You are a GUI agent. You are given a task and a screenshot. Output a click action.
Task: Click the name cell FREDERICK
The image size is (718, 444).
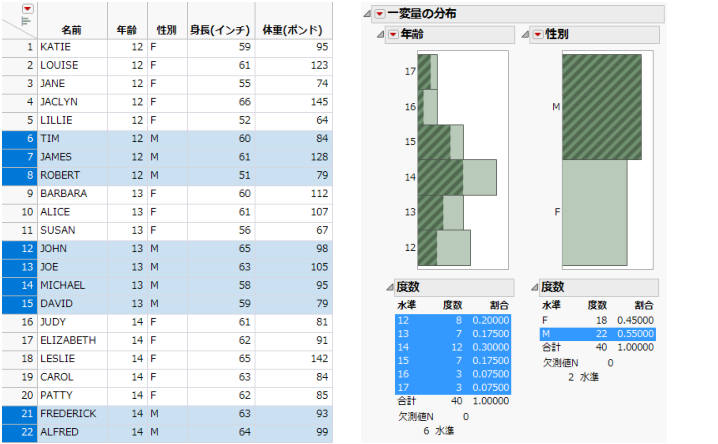click(72, 414)
